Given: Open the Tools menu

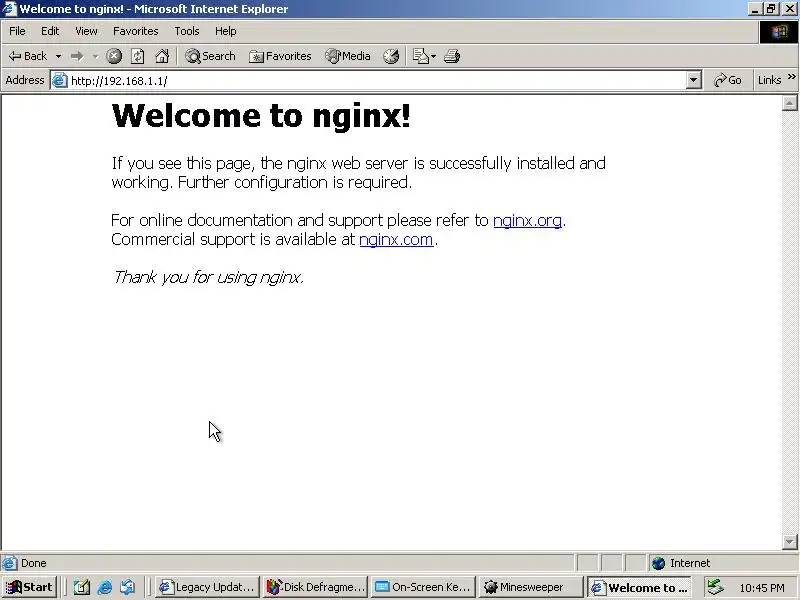Looking at the screenshot, I should point(187,31).
